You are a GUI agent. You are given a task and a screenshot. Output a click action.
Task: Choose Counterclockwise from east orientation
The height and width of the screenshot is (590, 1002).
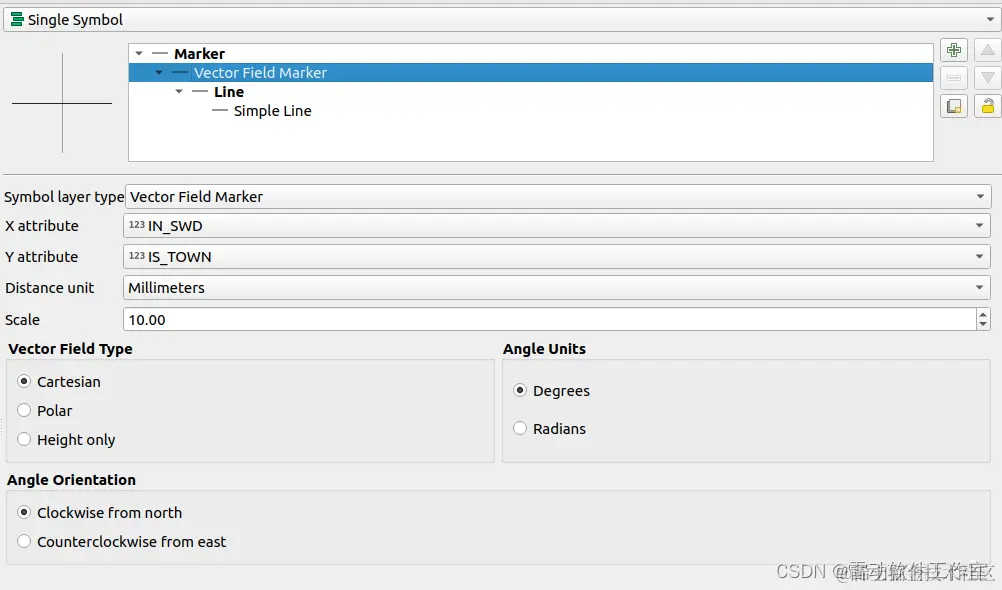click(24, 541)
